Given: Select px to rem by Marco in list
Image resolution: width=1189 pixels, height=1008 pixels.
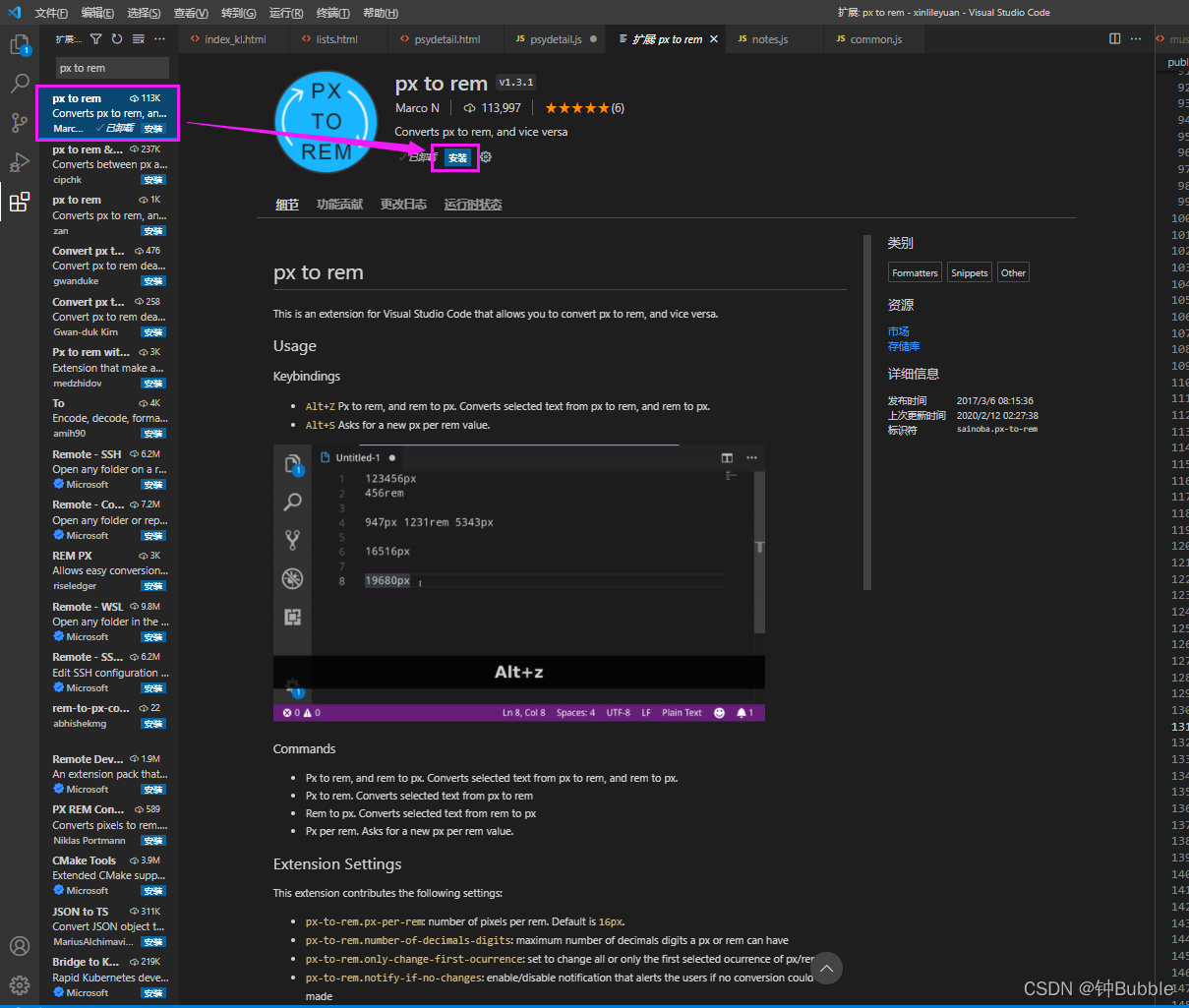Looking at the screenshot, I should (x=108, y=113).
